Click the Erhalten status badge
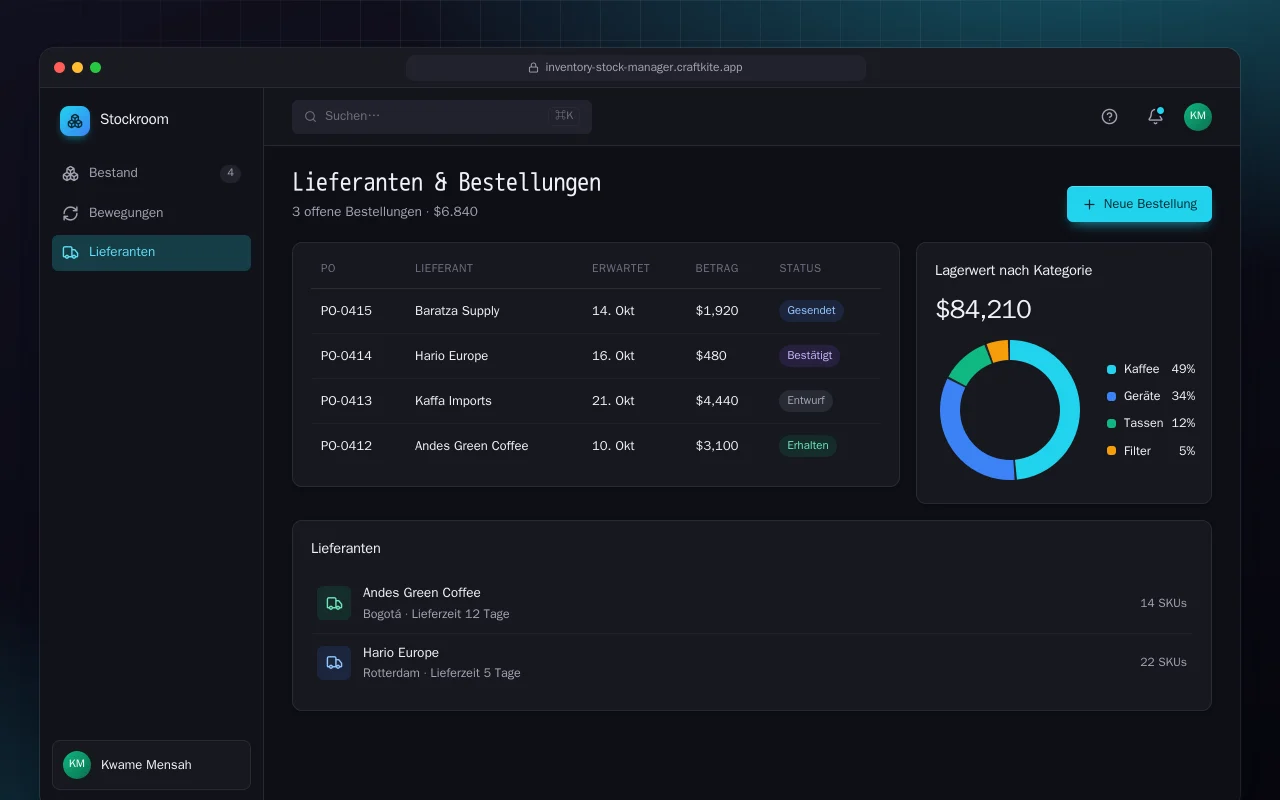 tap(808, 446)
